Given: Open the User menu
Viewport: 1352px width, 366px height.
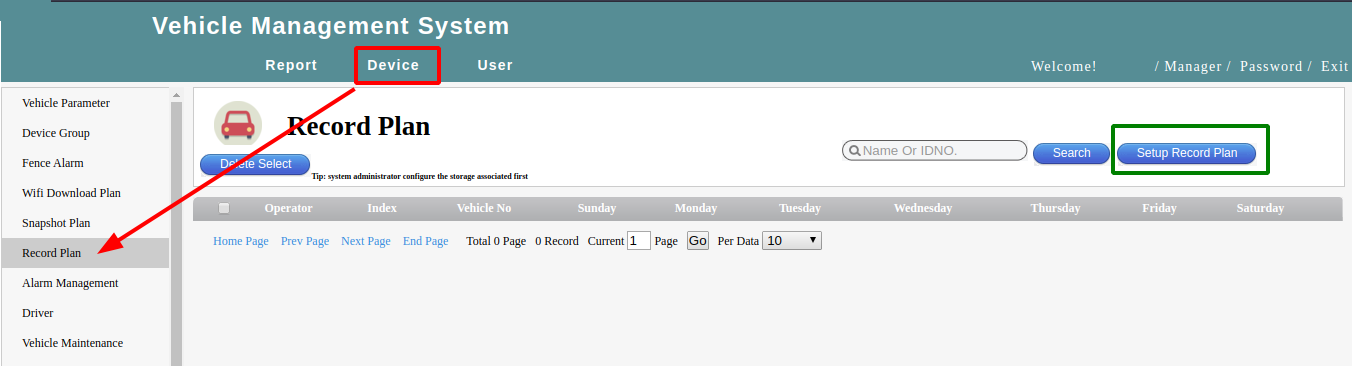Looking at the screenshot, I should [495, 65].
